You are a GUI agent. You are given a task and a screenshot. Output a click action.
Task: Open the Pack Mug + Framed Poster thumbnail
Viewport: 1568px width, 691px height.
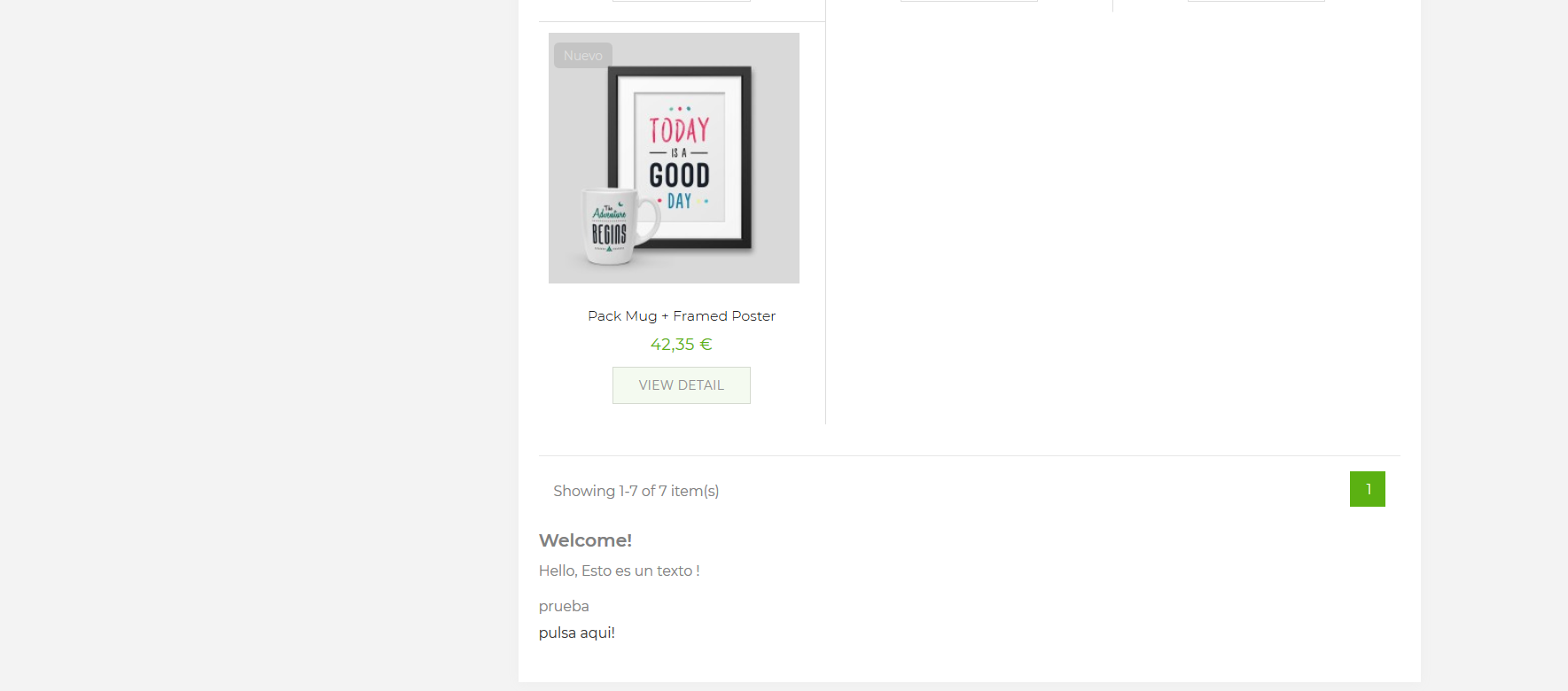tap(674, 158)
